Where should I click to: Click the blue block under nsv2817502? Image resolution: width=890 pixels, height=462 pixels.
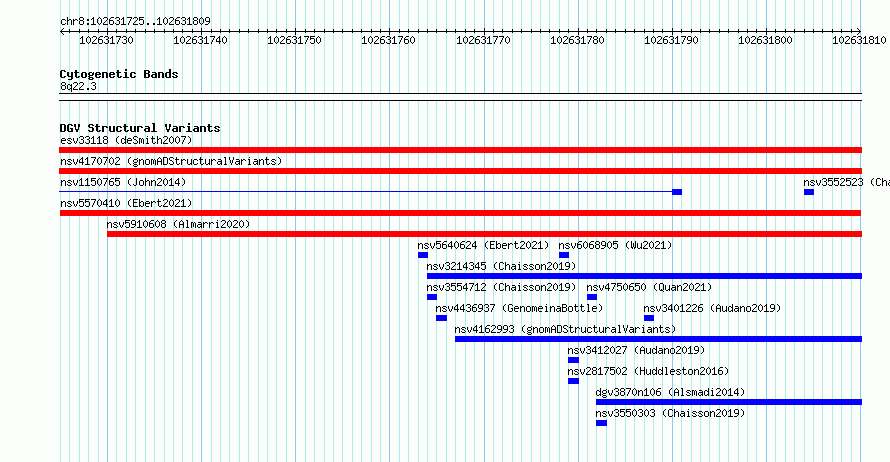pyautogui.click(x=573, y=381)
